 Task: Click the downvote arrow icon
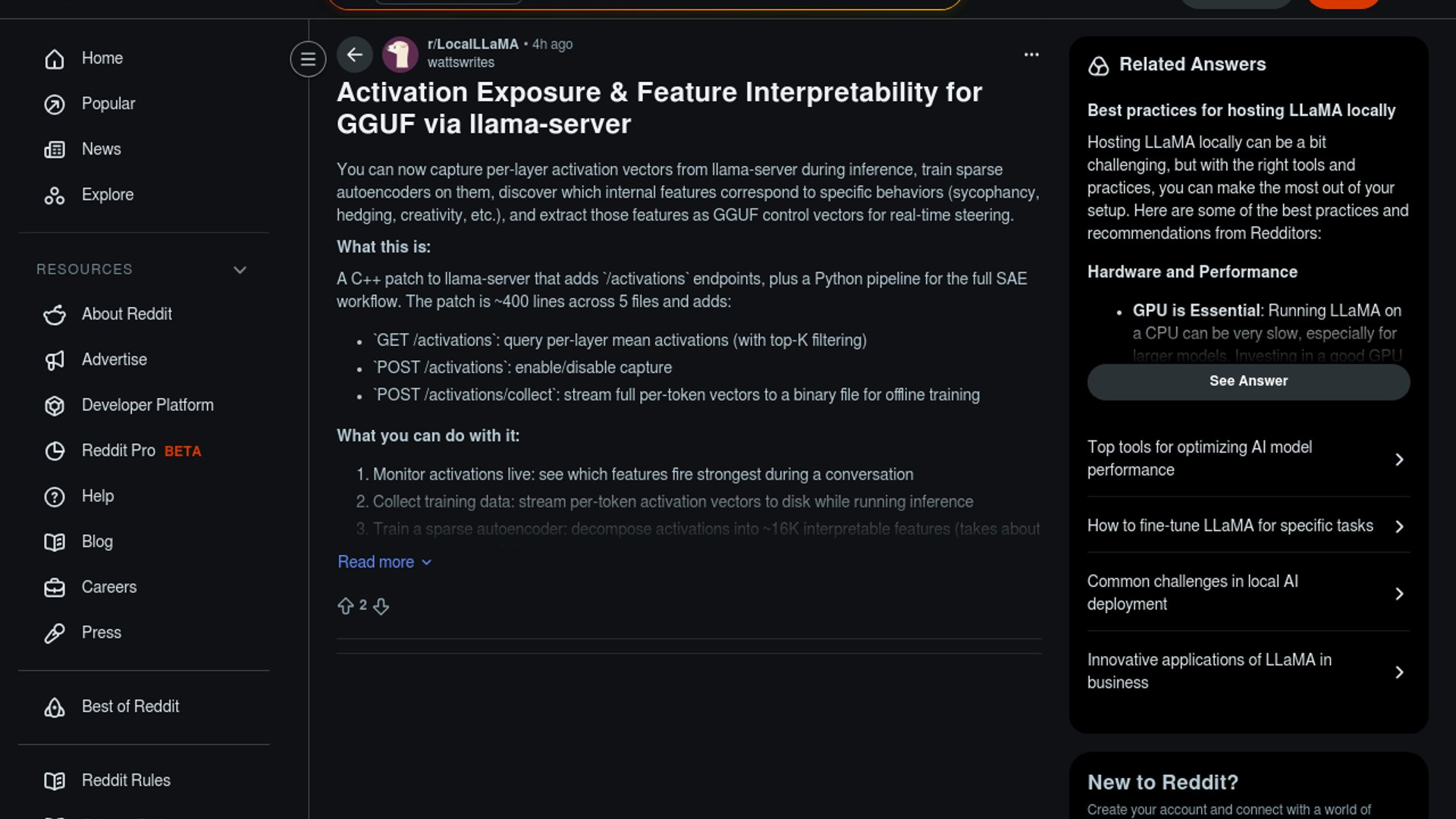pyautogui.click(x=381, y=606)
